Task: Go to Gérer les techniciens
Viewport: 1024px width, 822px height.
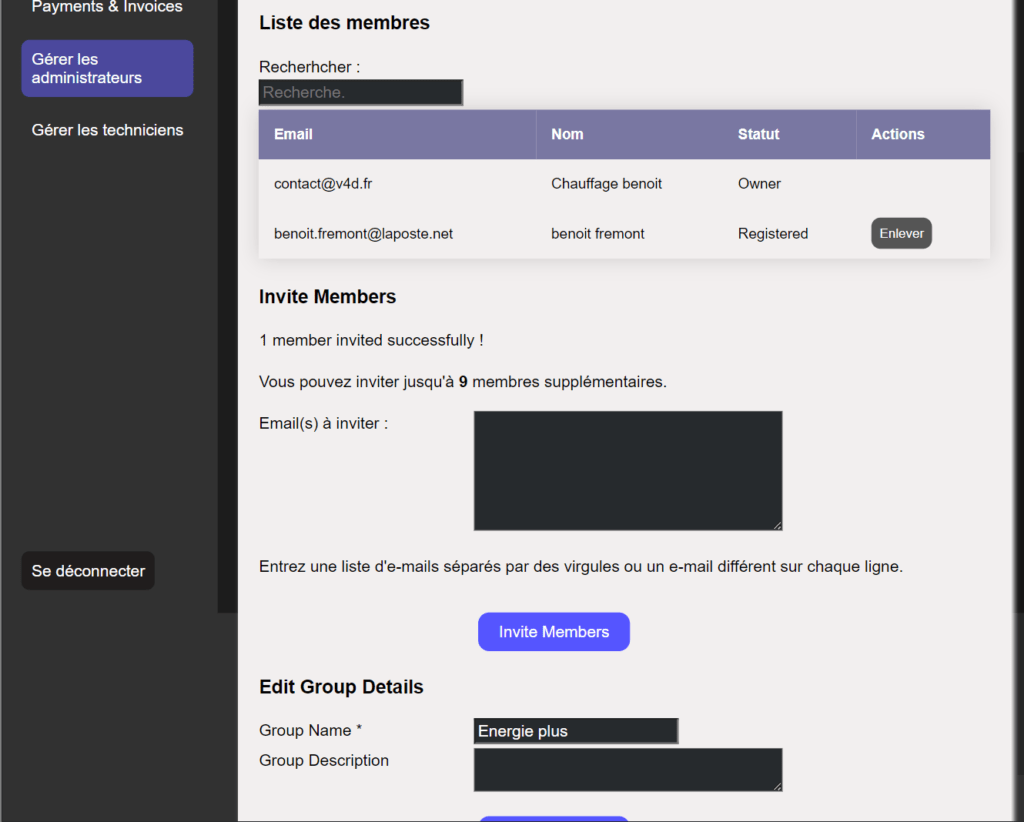Action: [x=107, y=130]
